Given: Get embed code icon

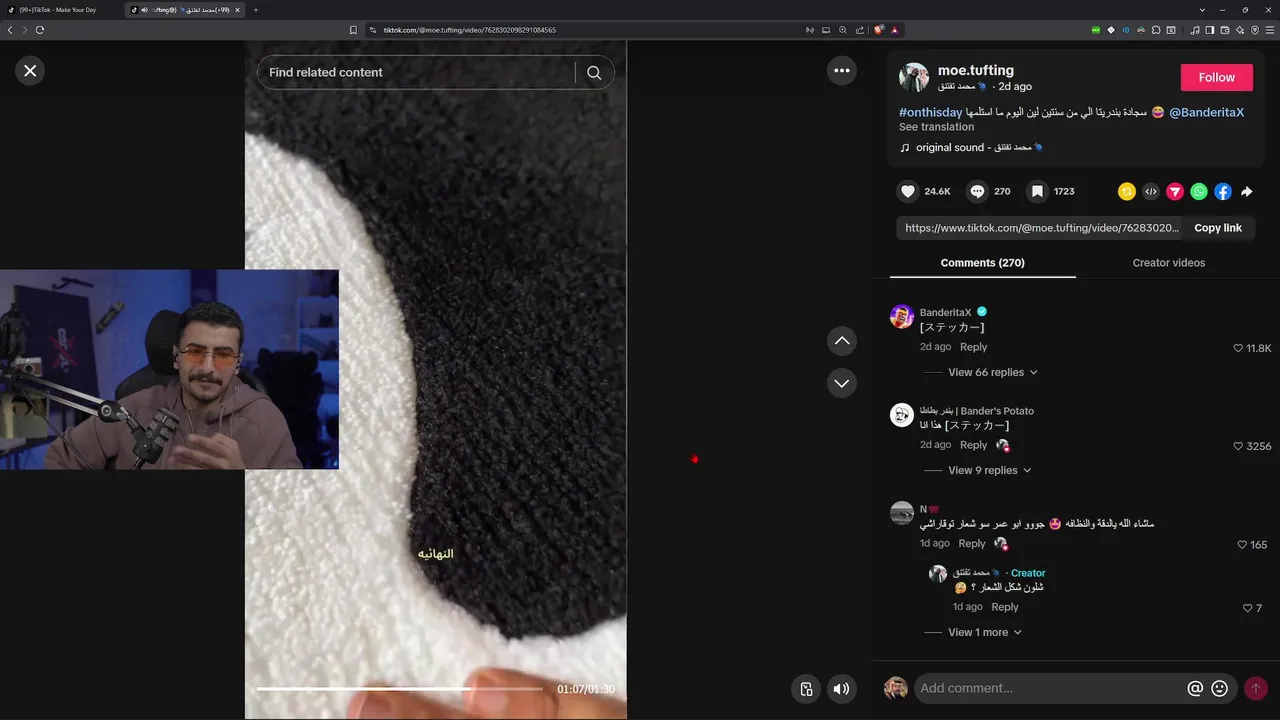Looking at the screenshot, I should tap(1151, 191).
